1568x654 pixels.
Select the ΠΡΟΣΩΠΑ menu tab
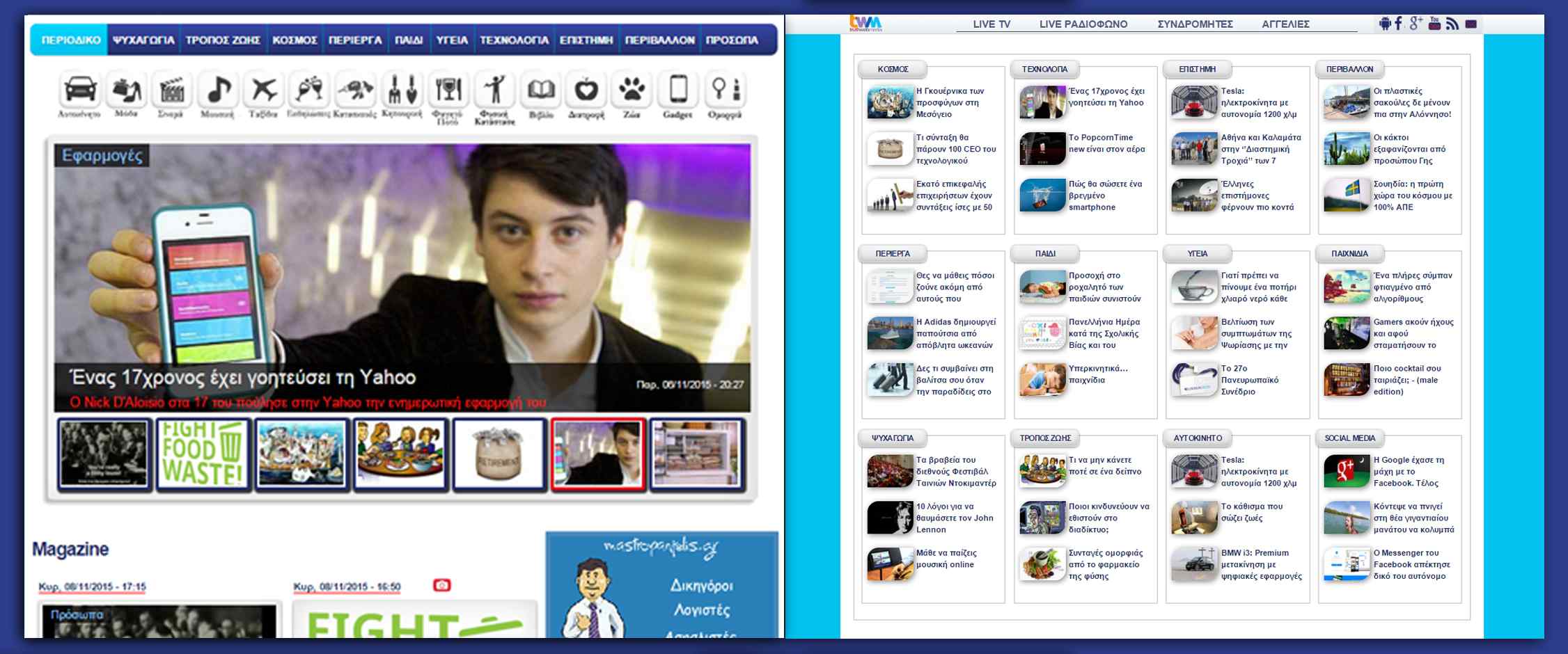[x=732, y=40]
